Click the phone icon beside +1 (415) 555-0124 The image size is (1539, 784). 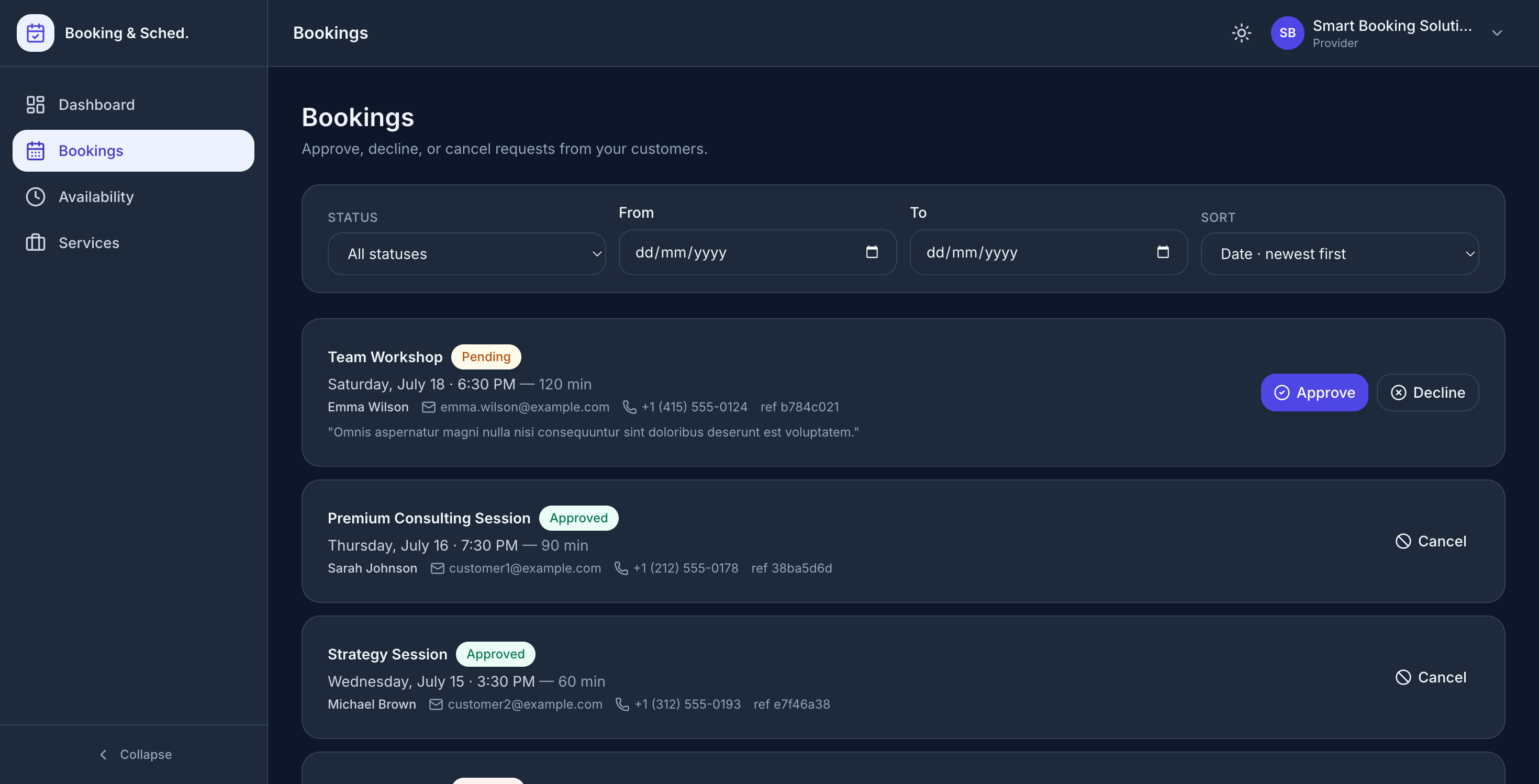629,407
